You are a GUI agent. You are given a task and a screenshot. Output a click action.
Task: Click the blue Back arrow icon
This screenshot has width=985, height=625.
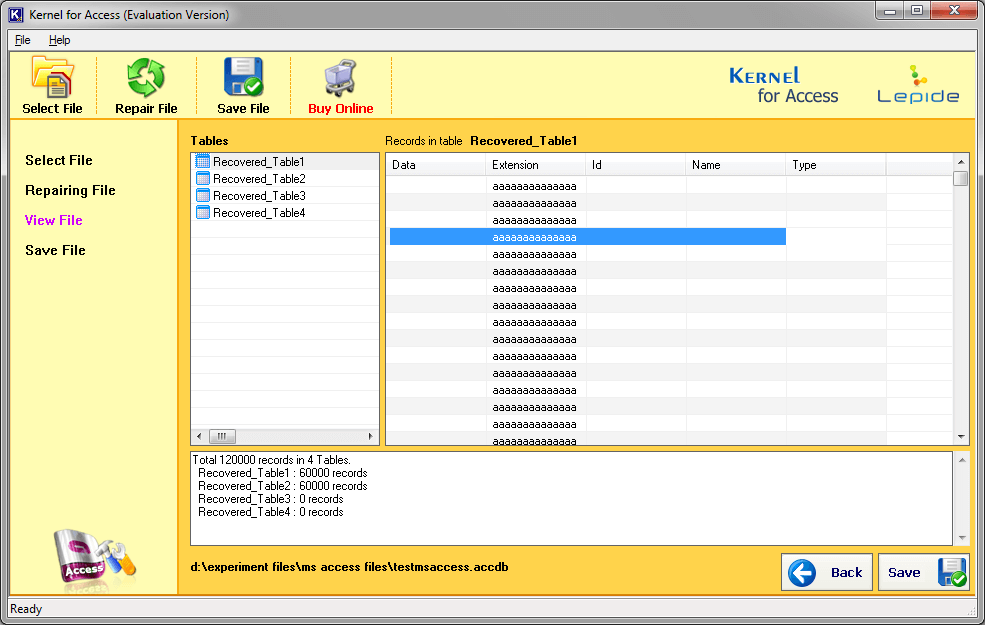802,572
